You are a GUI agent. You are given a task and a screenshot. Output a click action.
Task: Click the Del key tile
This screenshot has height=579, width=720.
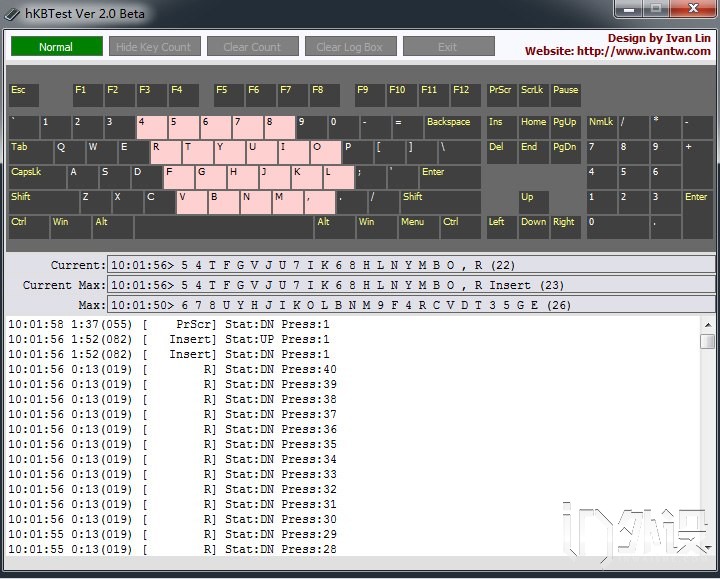tap(502, 152)
